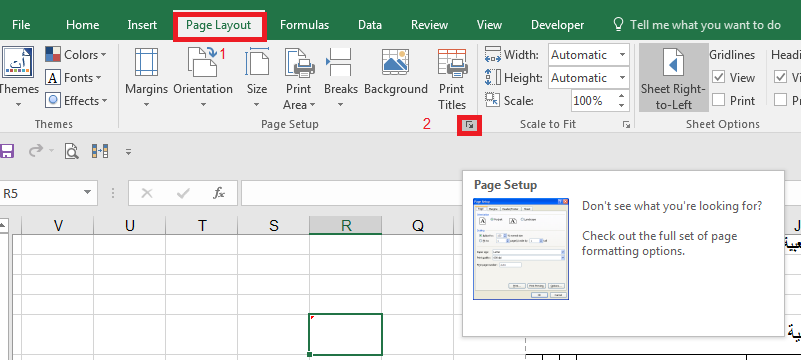
Task: Switch to the Data tab
Action: click(x=370, y=25)
